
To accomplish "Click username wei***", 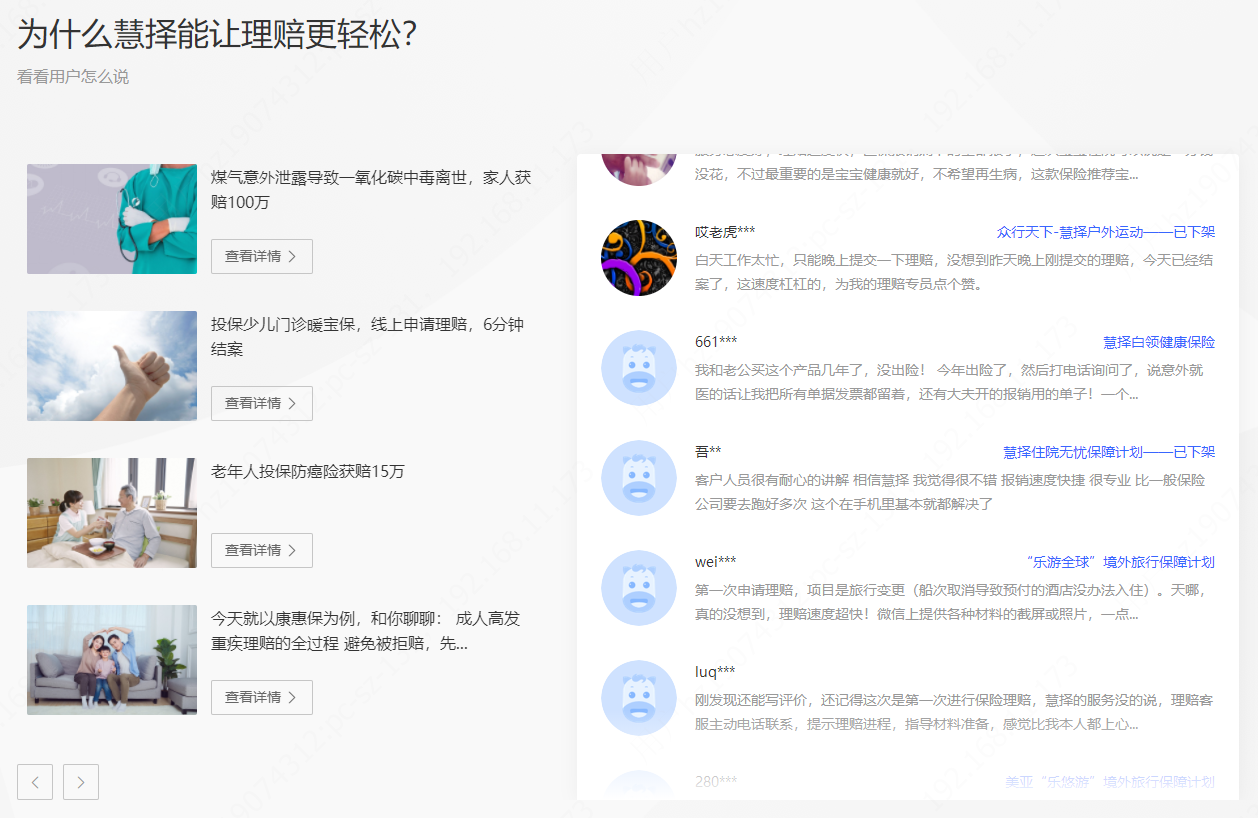I will (x=716, y=562).
